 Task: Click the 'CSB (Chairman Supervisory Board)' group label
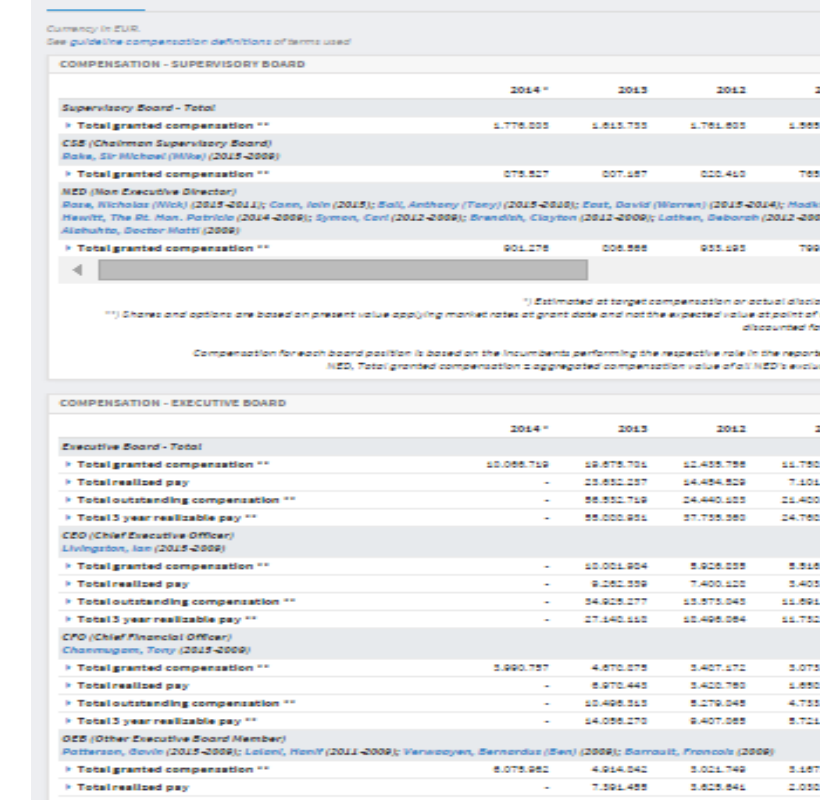(x=167, y=143)
